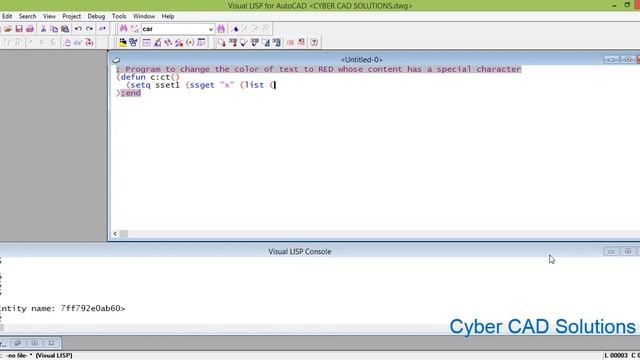Open the View menu
The height and width of the screenshot is (360, 640).
click(49, 16)
